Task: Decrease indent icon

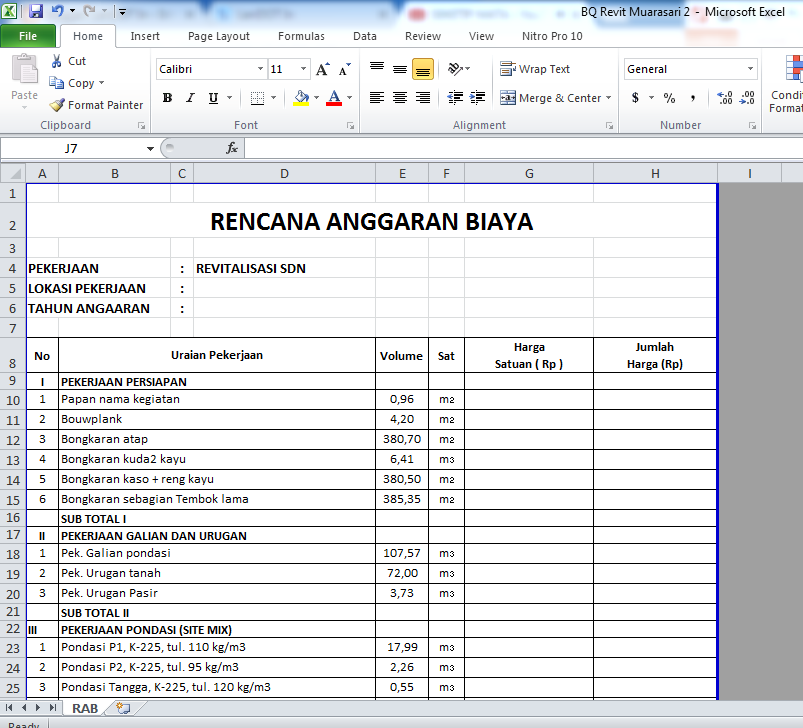Action: coord(455,98)
